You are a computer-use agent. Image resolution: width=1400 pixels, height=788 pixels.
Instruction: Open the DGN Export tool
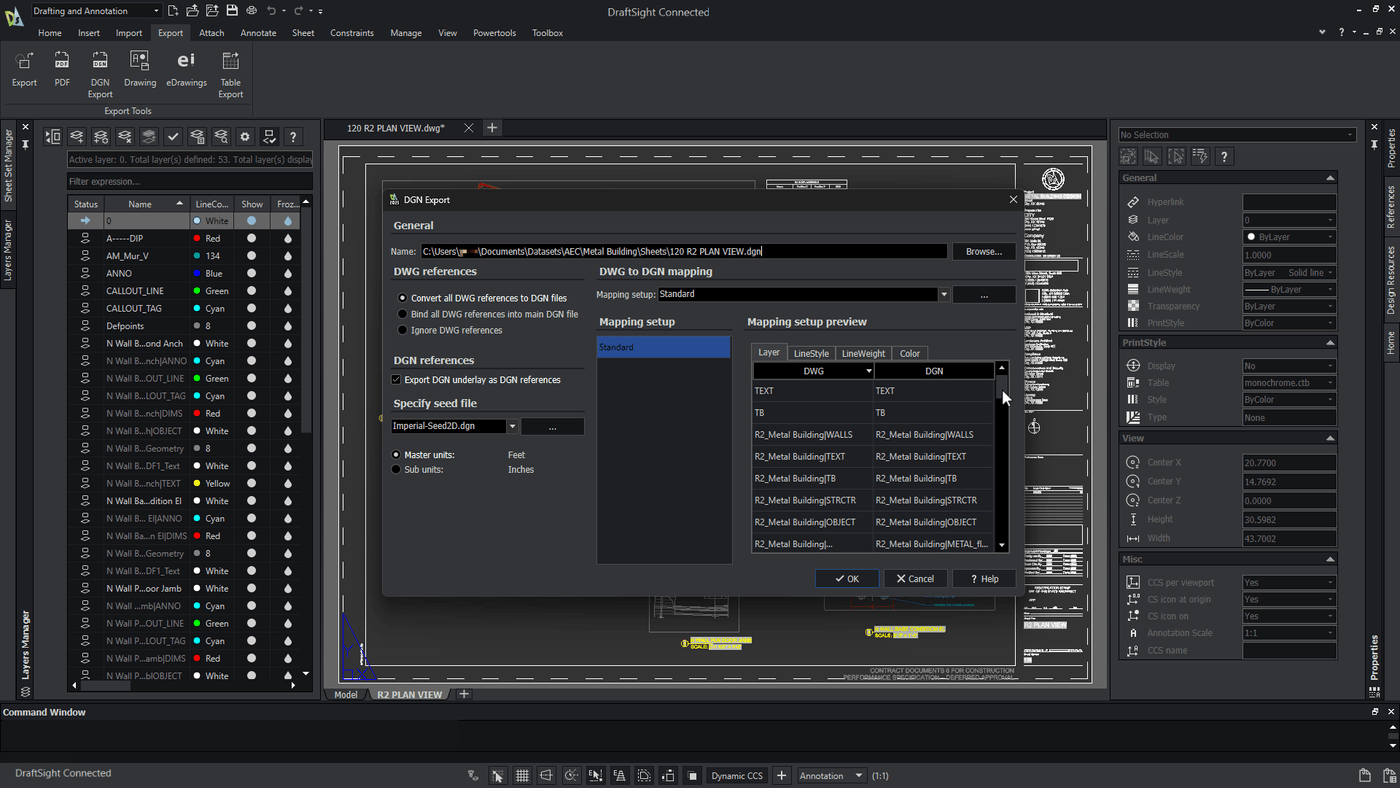[99, 70]
